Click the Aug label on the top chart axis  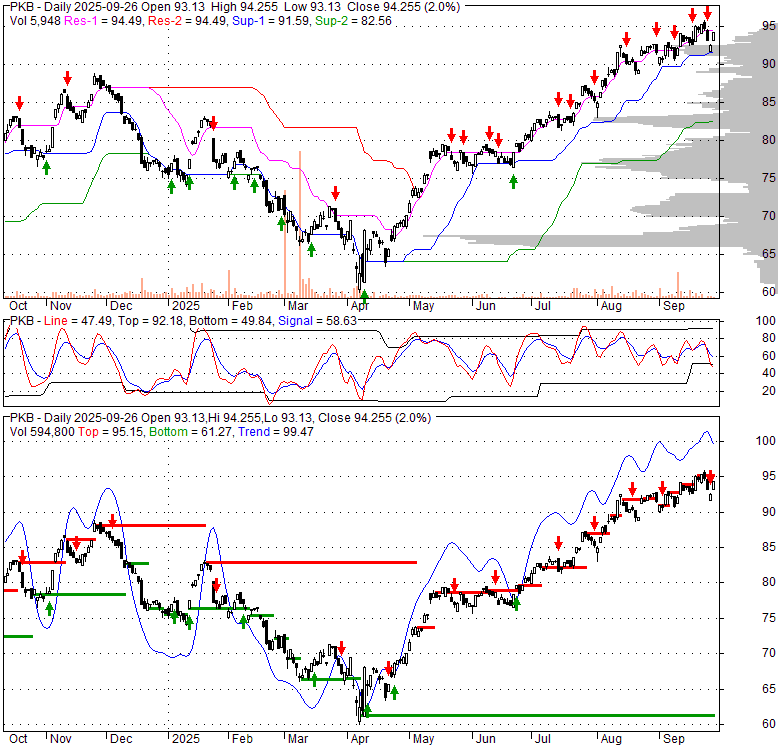click(611, 306)
